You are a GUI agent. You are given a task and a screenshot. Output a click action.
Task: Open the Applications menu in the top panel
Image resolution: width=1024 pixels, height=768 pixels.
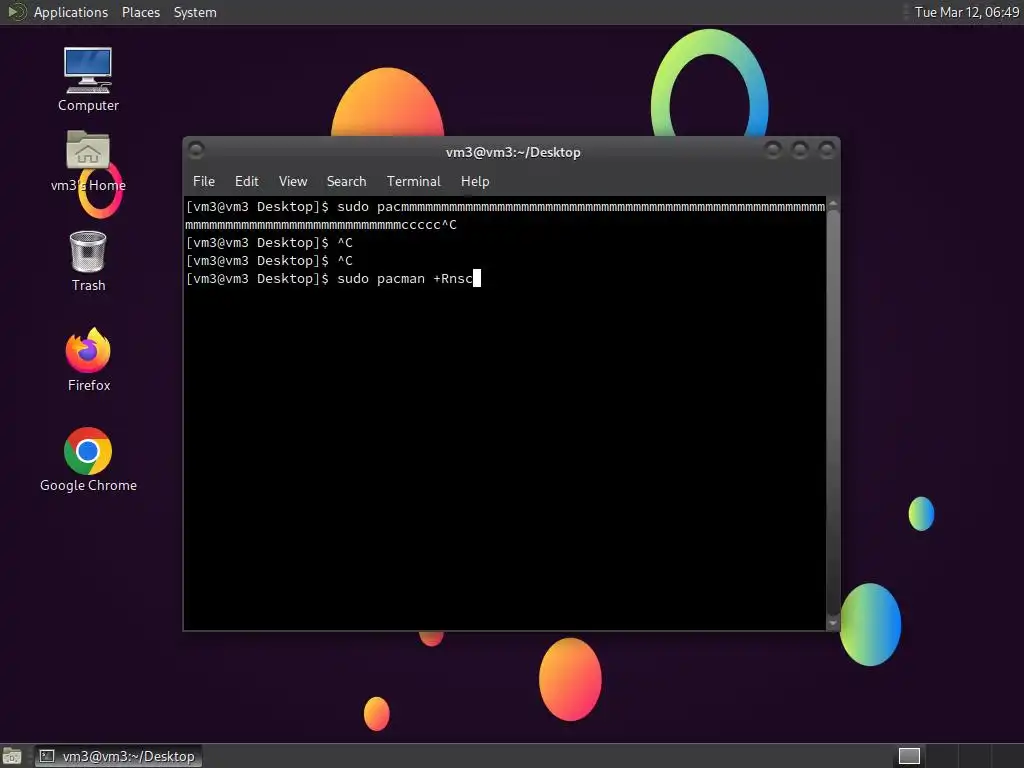coord(71,12)
